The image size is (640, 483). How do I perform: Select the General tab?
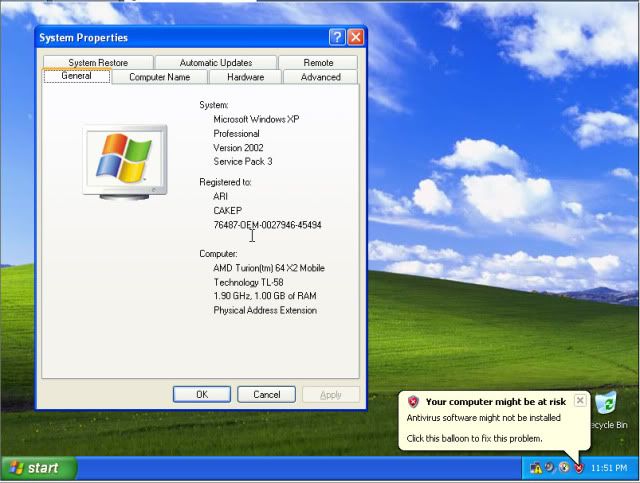point(76,76)
